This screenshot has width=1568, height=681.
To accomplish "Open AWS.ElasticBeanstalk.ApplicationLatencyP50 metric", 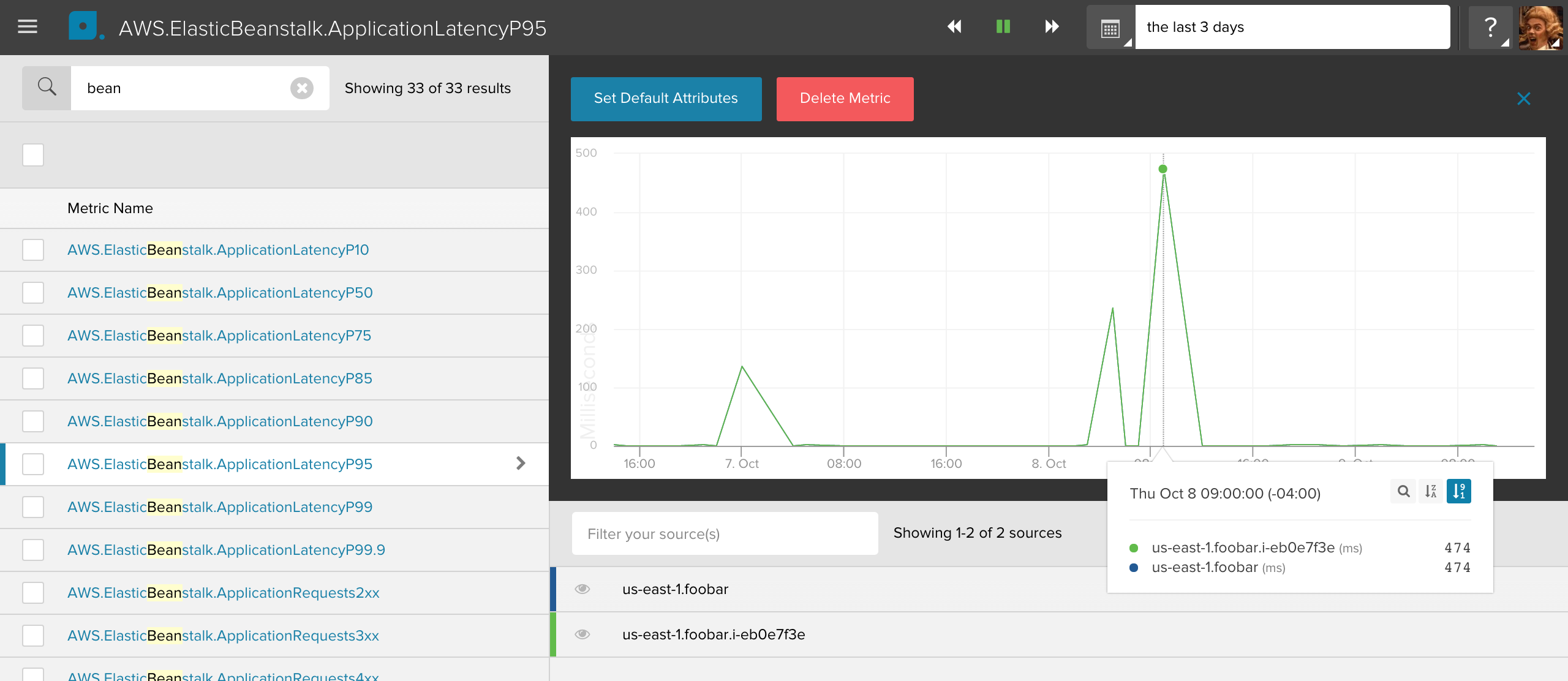I will (220, 293).
